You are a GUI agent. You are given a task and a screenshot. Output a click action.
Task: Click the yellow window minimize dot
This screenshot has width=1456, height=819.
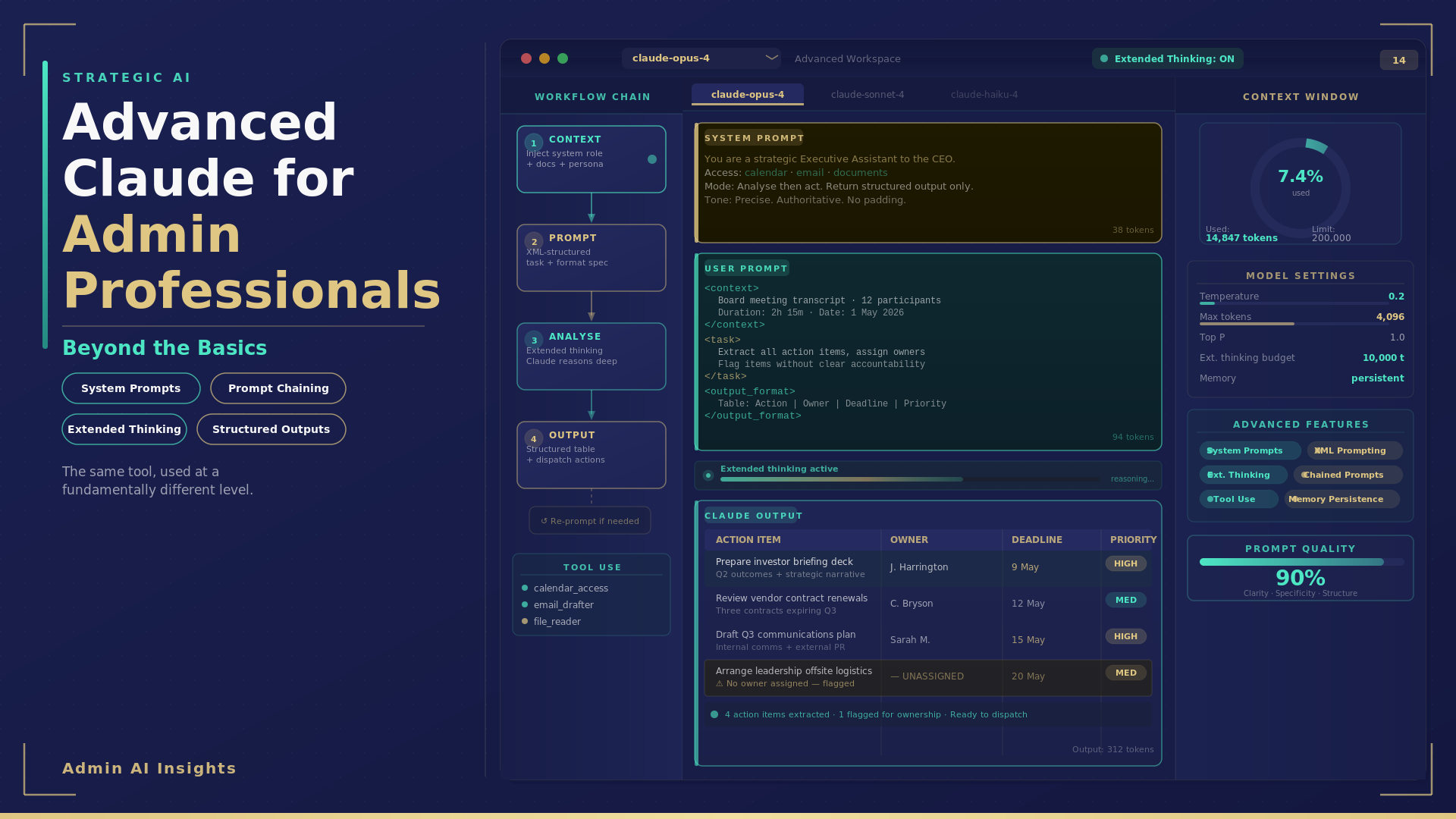coord(544,58)
